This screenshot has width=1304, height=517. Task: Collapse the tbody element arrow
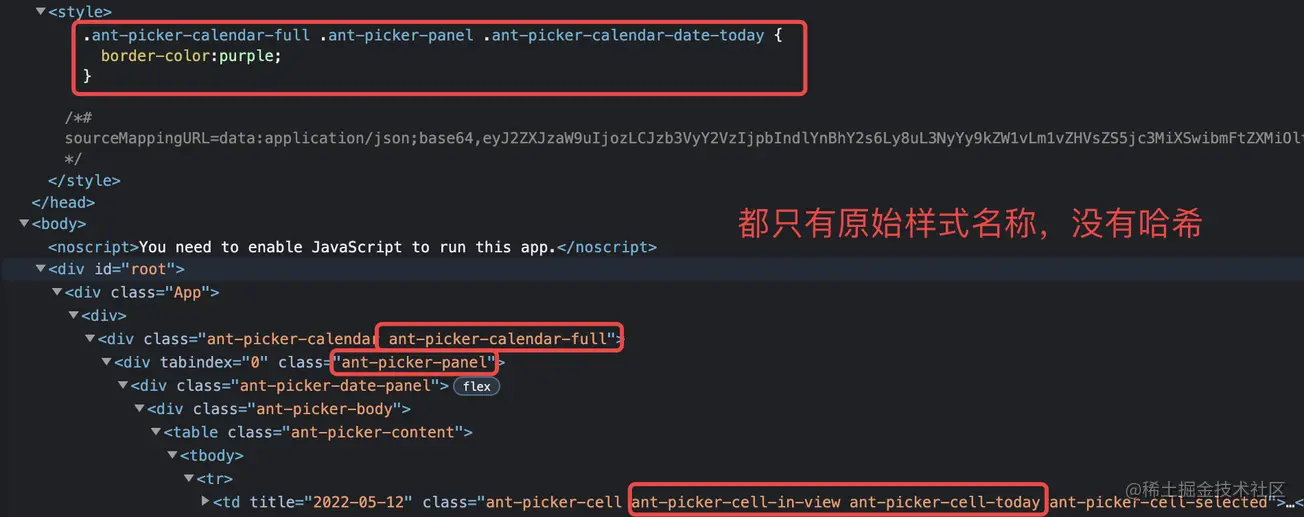pyautogui.click(x=173, y=455)
